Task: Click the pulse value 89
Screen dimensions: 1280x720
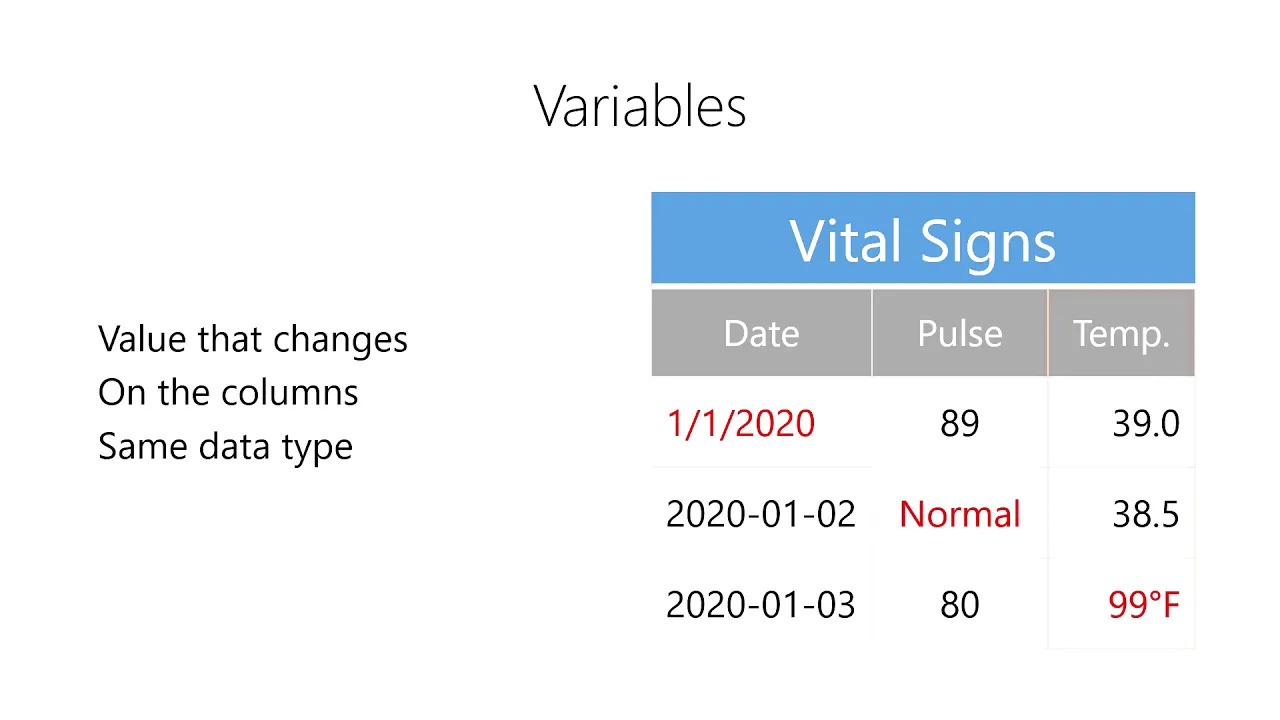Action: coord(960,424)
